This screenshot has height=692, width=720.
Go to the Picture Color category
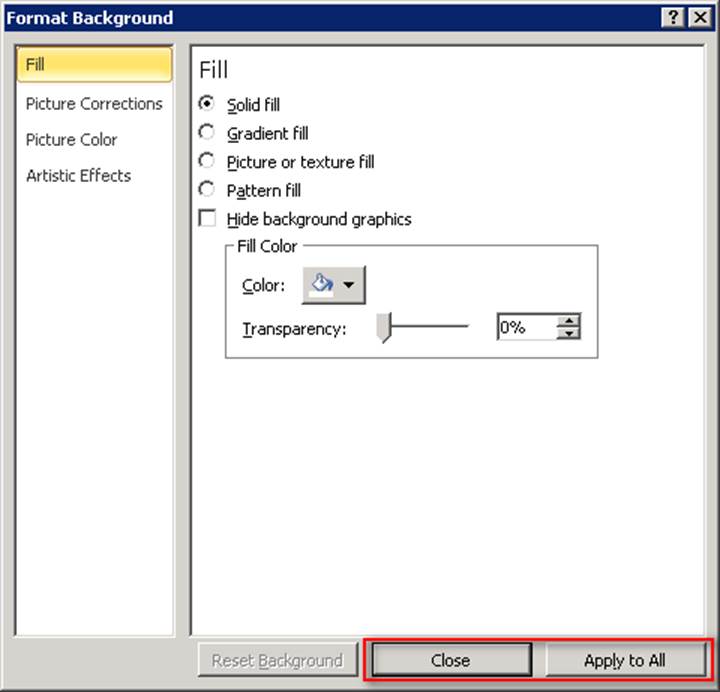pos(72,139)
